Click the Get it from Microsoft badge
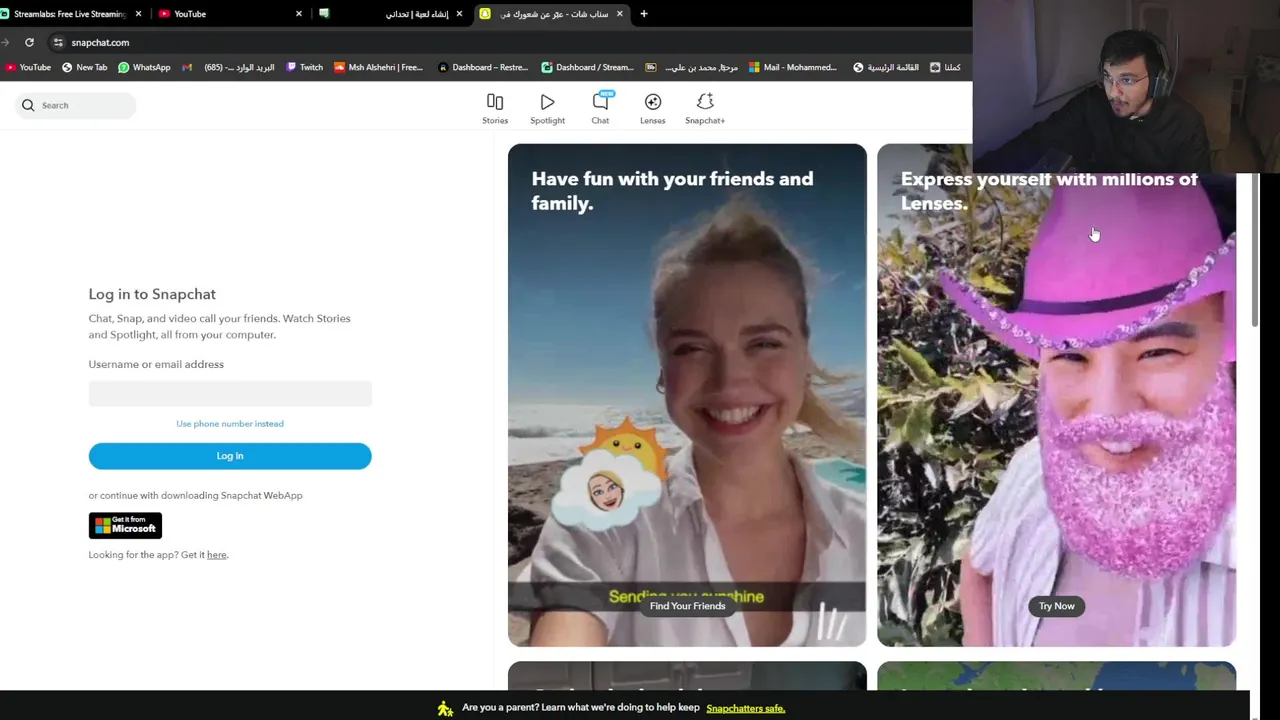The image size is (1280, 720). [125, 525]
